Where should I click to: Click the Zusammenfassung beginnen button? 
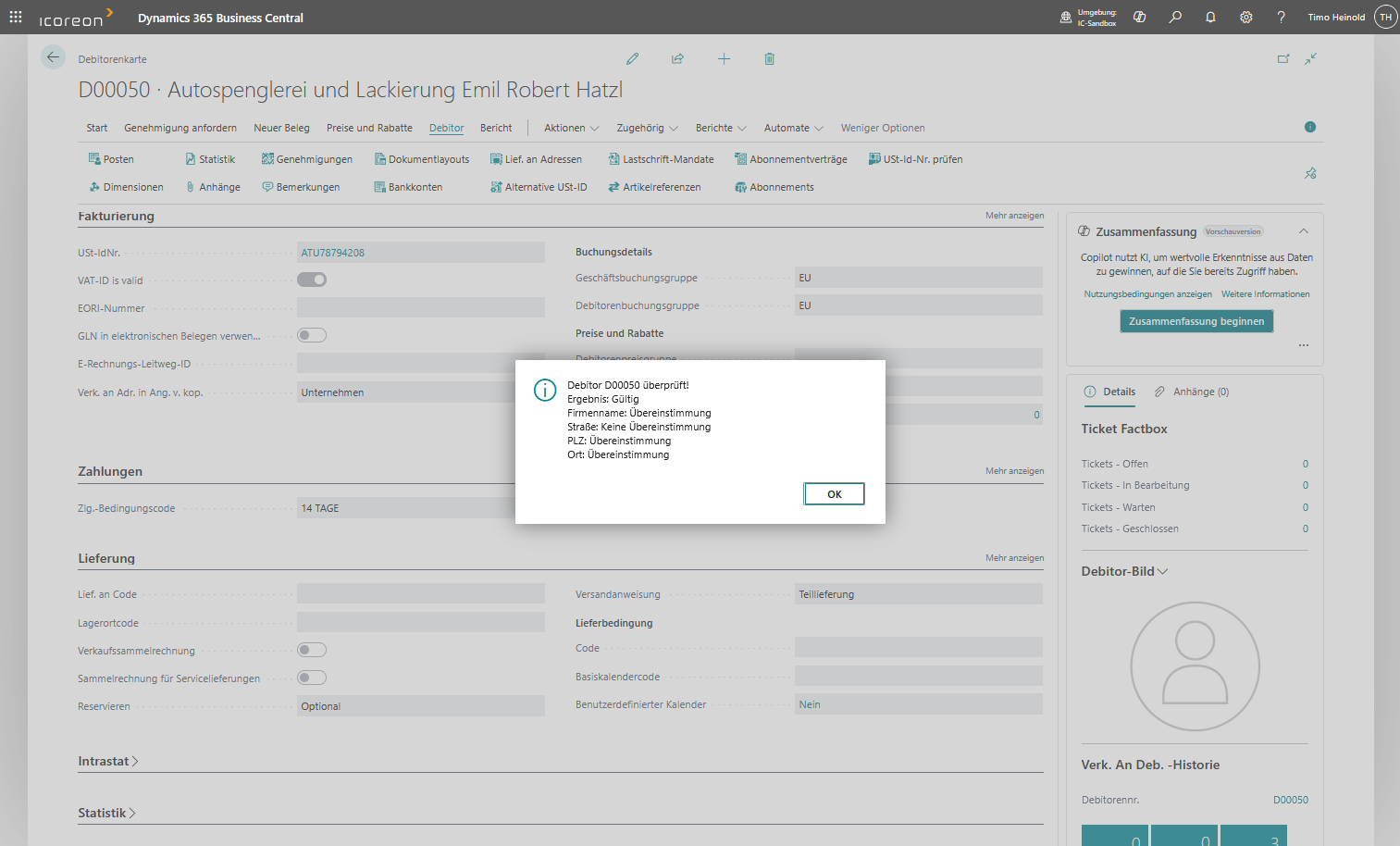(1196, 321)
